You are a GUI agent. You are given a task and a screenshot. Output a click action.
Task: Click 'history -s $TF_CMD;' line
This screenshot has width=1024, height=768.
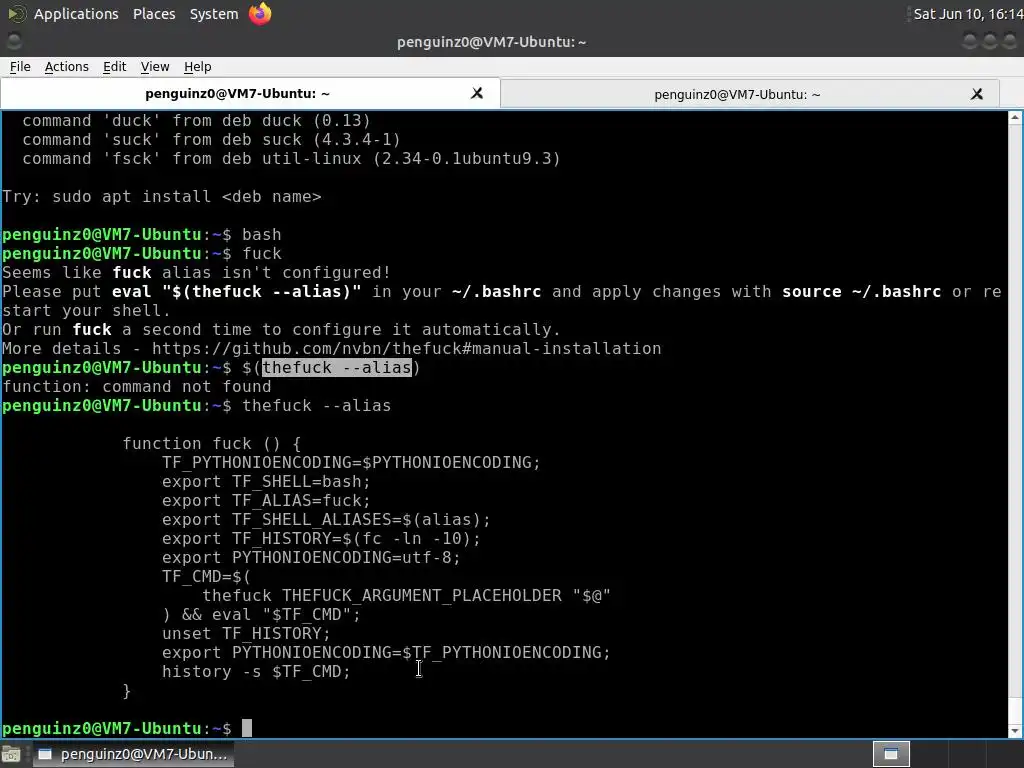pyautogui.click(x=256, y=672)
